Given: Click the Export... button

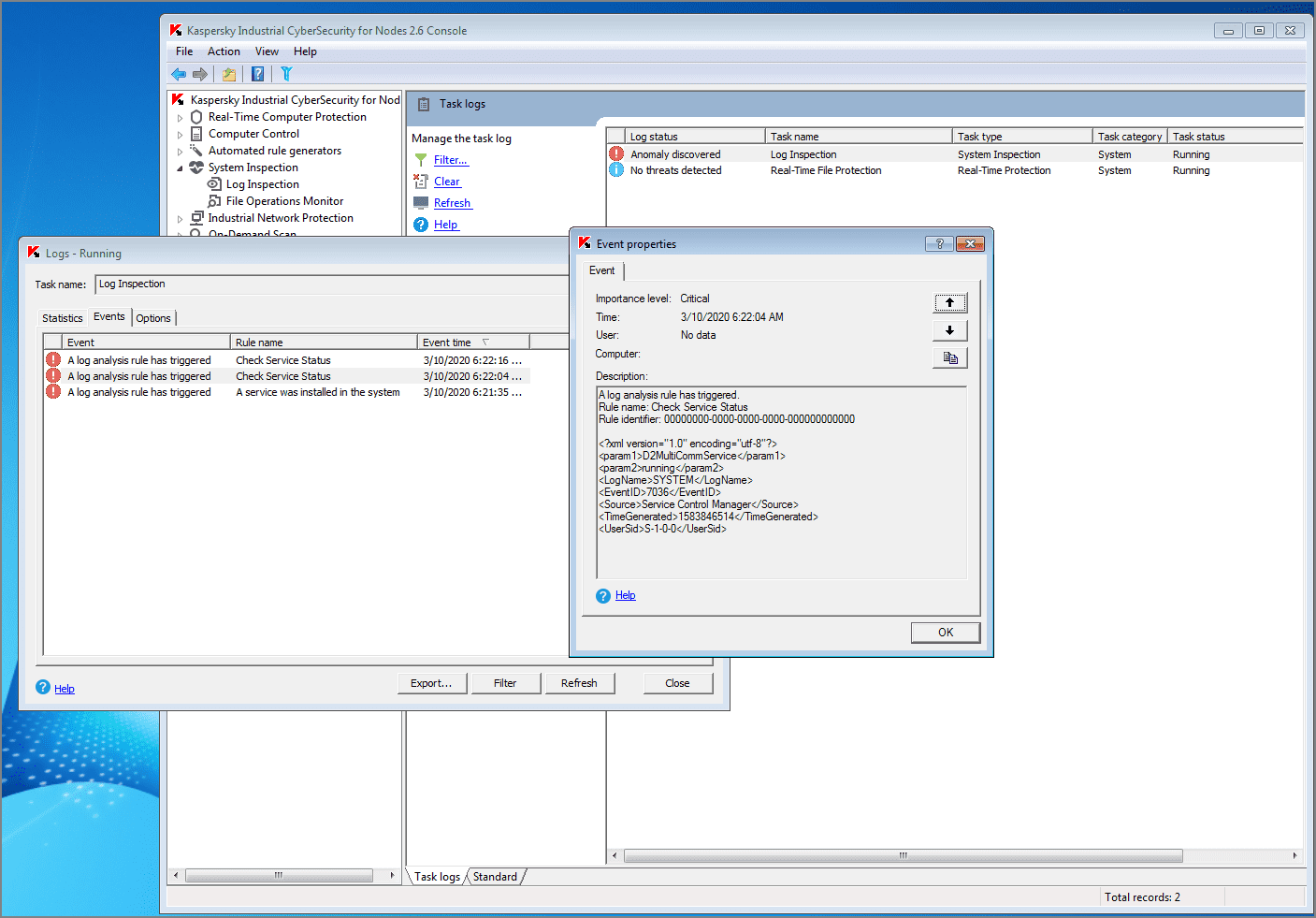Looking at the screenshot, I should [430, 683].
